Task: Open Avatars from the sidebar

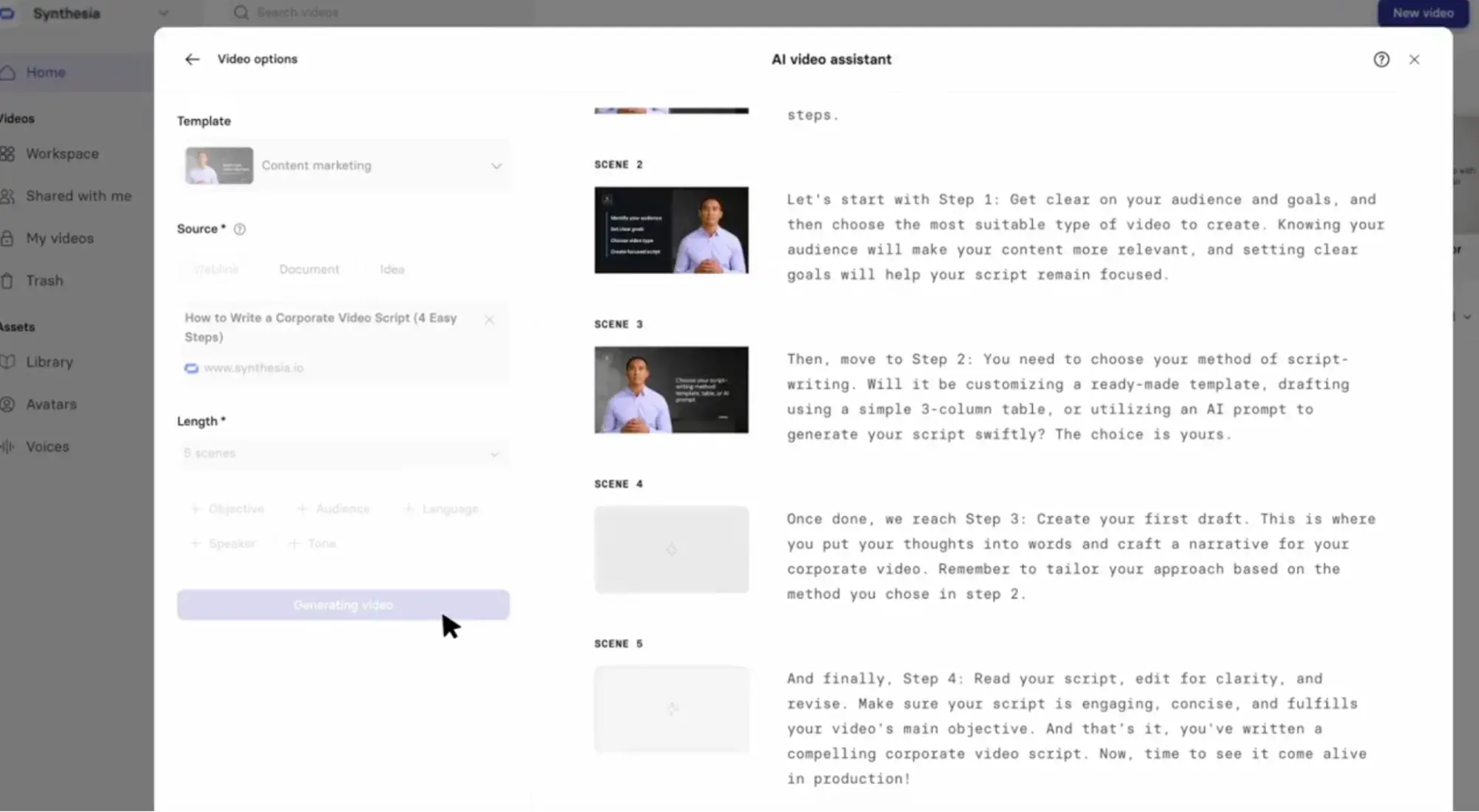Action: pyautogui.click(x=50, y=405)
